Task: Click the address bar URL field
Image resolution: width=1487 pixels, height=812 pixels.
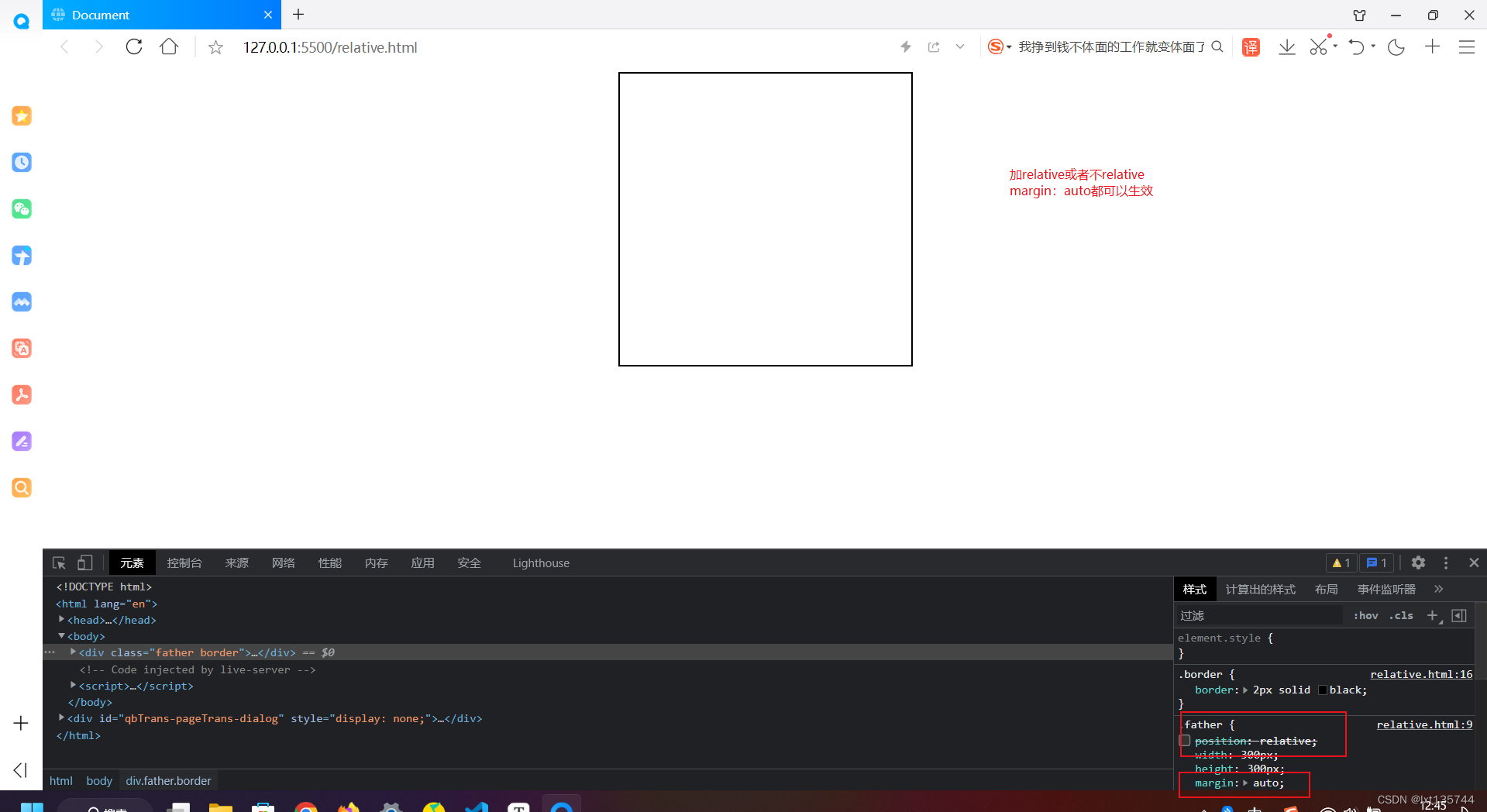Action: 330,47
